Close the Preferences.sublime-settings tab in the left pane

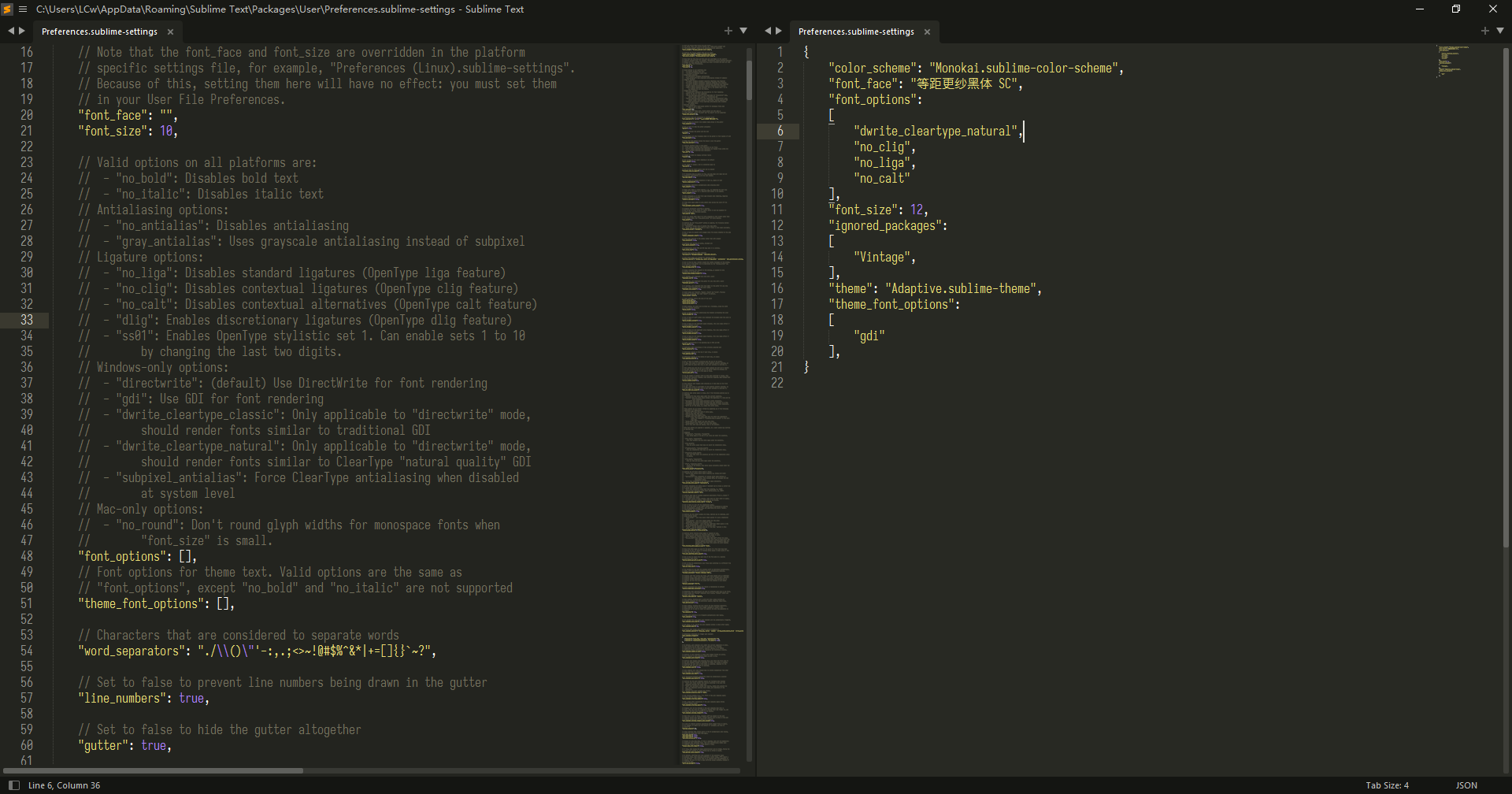(x=170, y=32)
